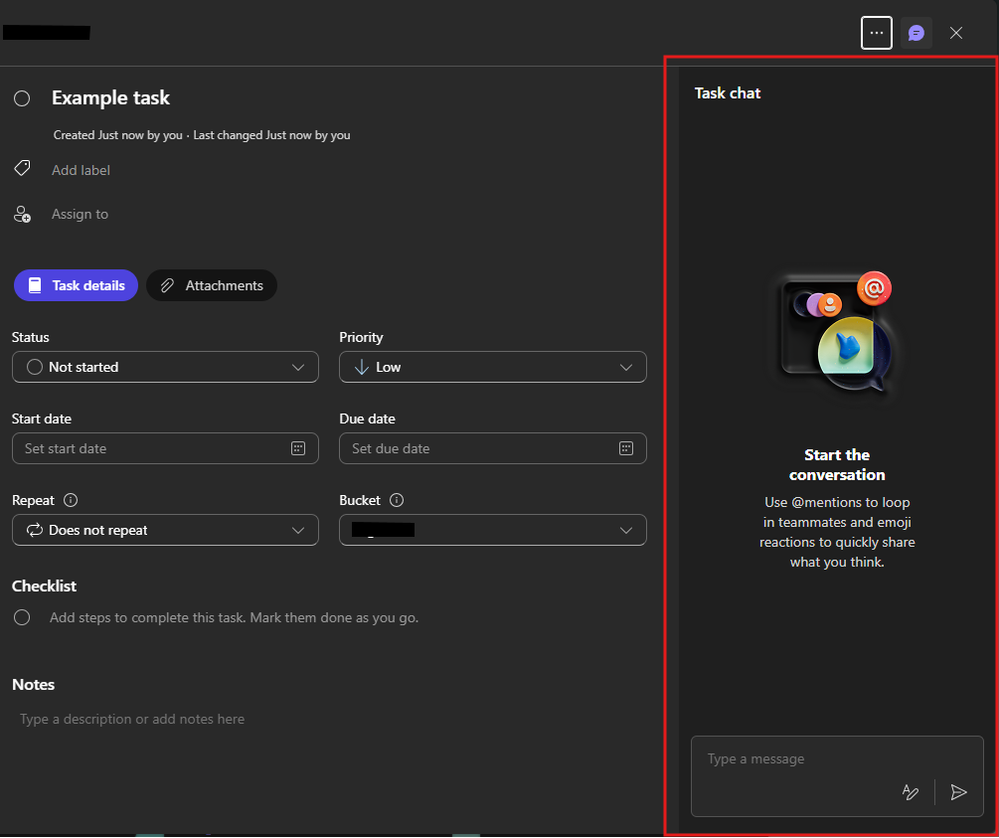Click the Start date label
999x838 pixels.
(x=41, y=419)
